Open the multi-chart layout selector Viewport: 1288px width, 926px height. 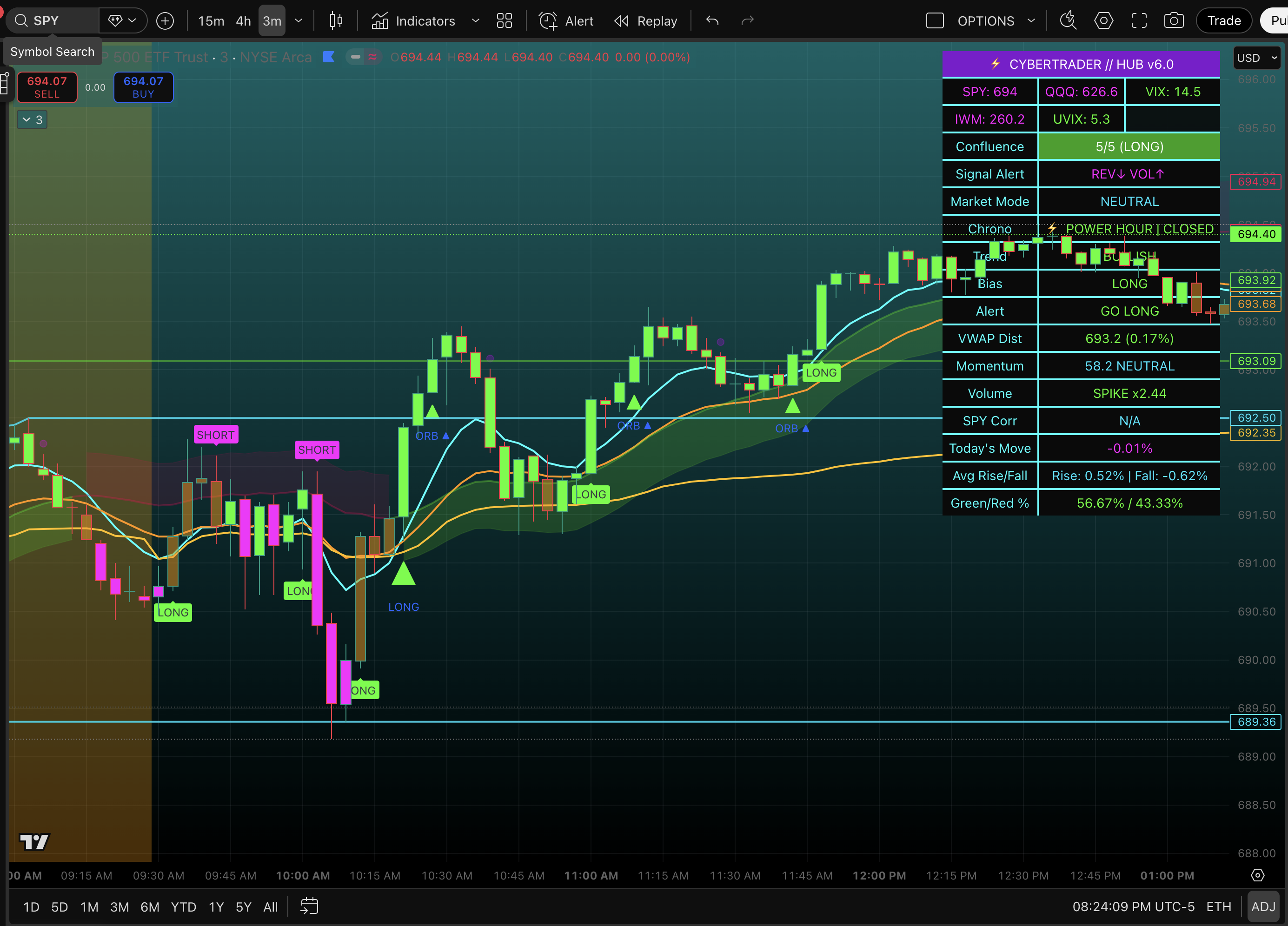pos(505,20)
